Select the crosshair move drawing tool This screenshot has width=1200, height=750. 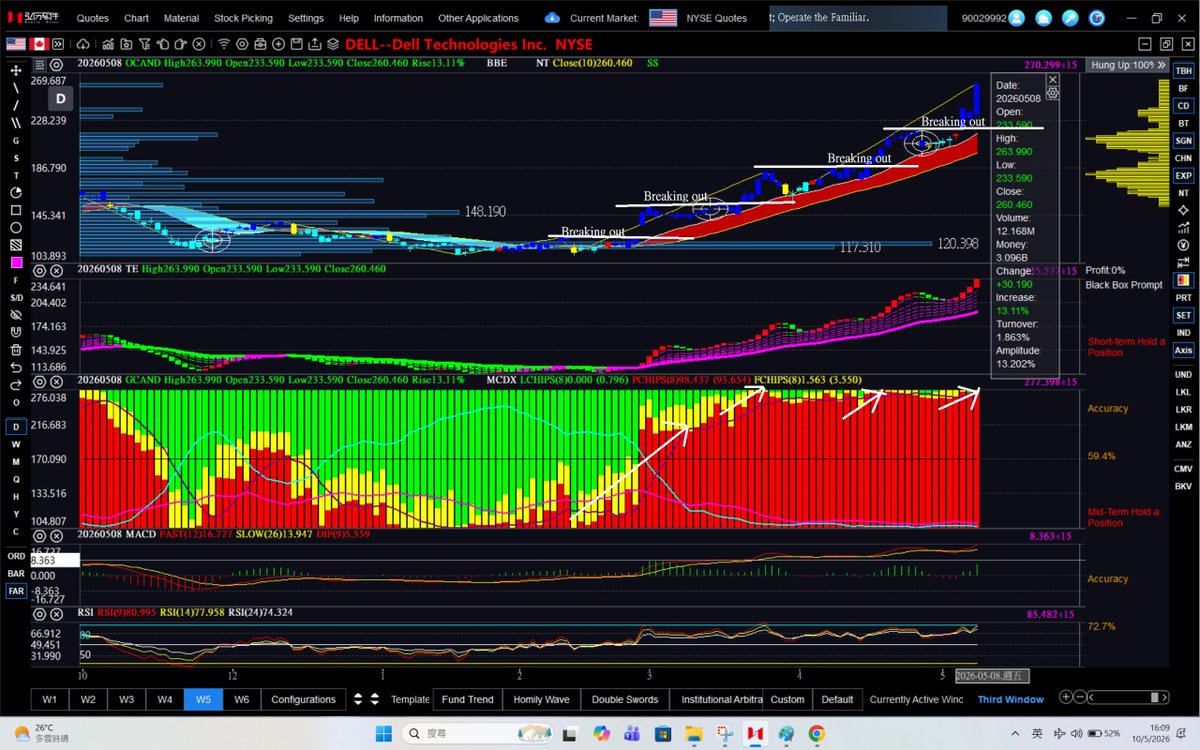16,70
